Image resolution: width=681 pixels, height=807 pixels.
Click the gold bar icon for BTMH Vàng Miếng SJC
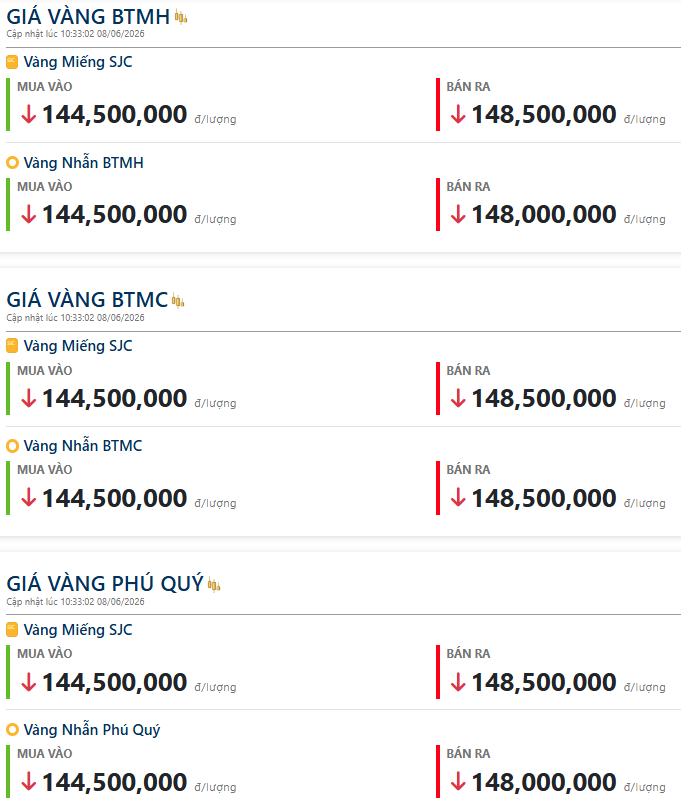12,62
